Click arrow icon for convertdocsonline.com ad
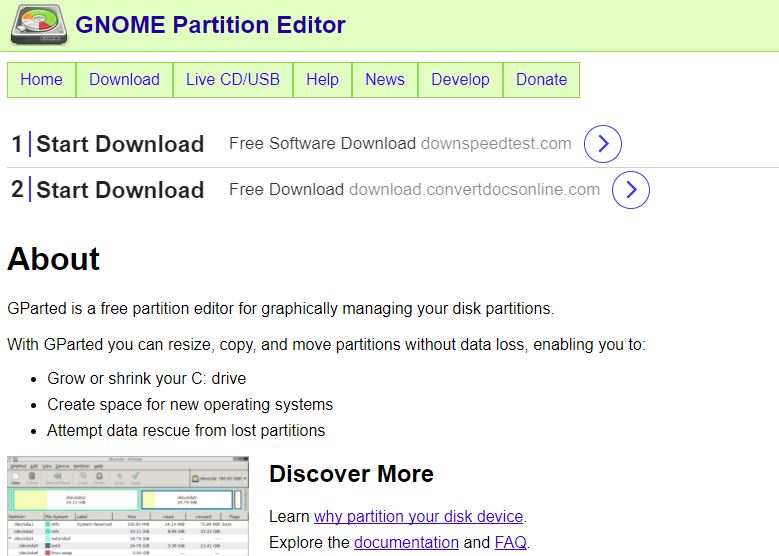The height and width of the screenshot is (556, 779). tap(631, 189)
